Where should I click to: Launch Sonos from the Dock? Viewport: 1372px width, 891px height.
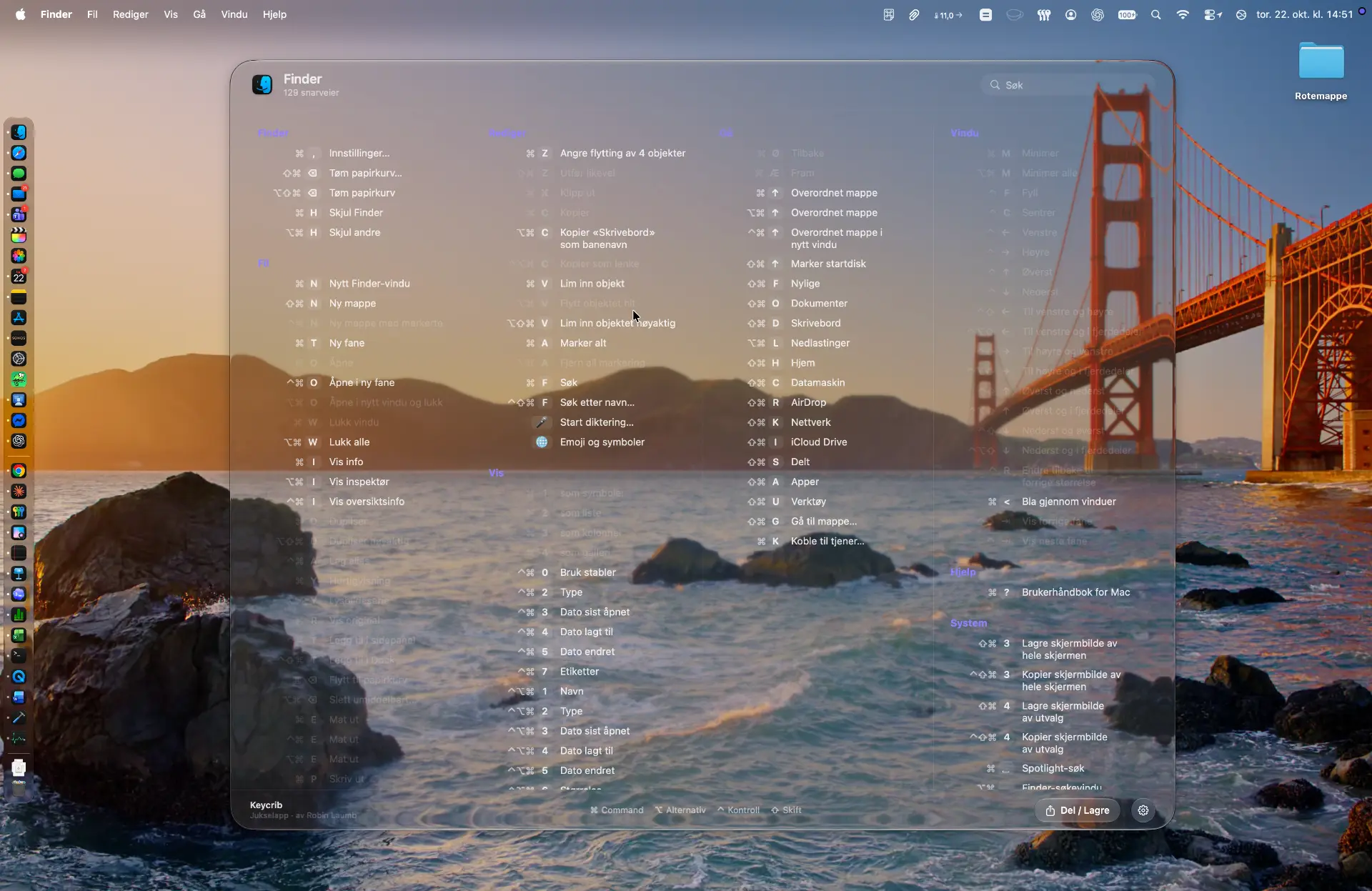pyautogui.click(x=19, y=338)
